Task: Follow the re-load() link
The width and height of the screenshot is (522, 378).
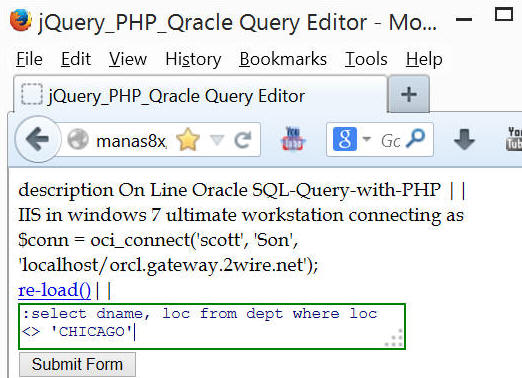Action: (54, 290)
